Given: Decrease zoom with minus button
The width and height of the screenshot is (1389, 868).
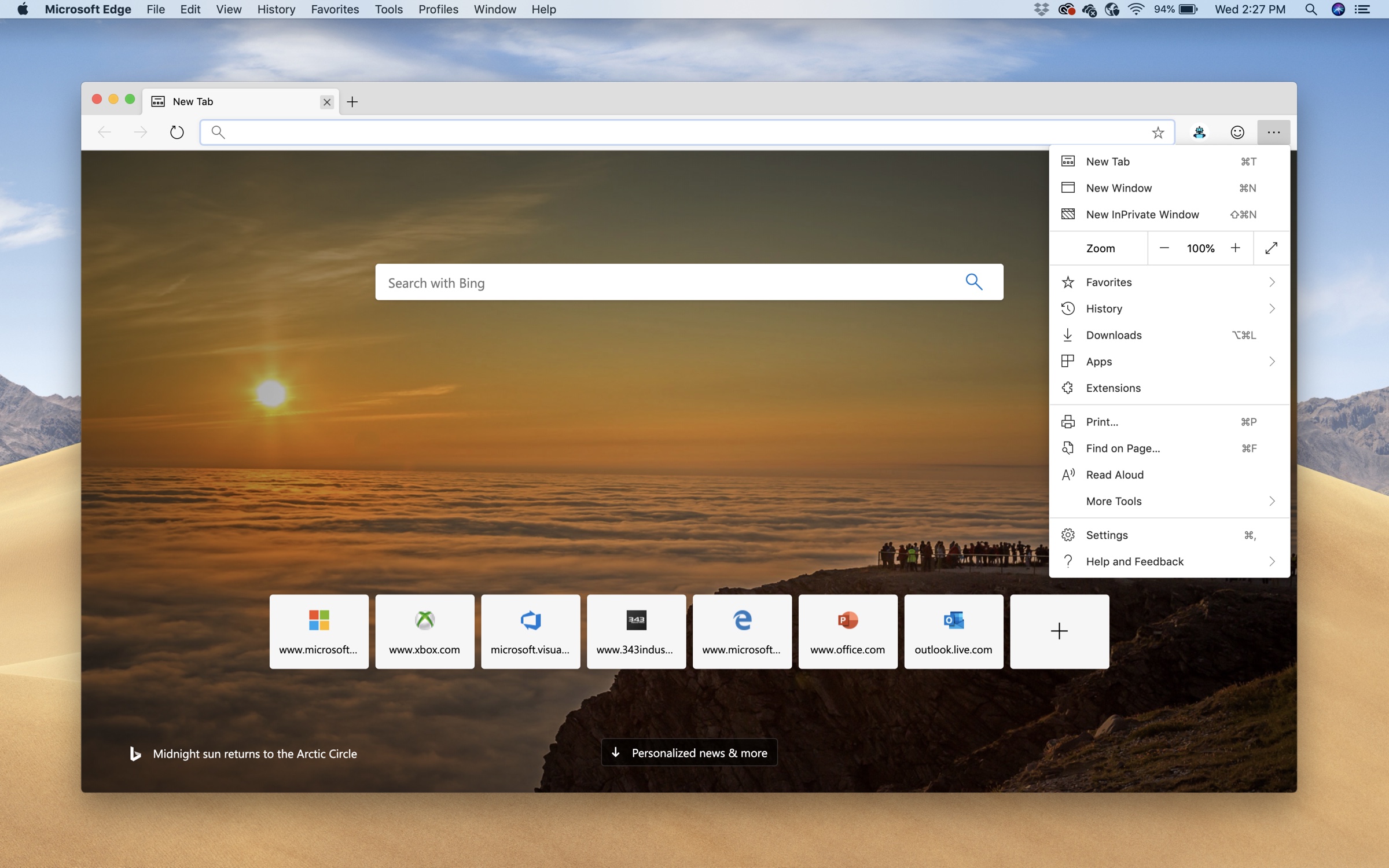Looking at the screenshot, I should (1165, 247).
